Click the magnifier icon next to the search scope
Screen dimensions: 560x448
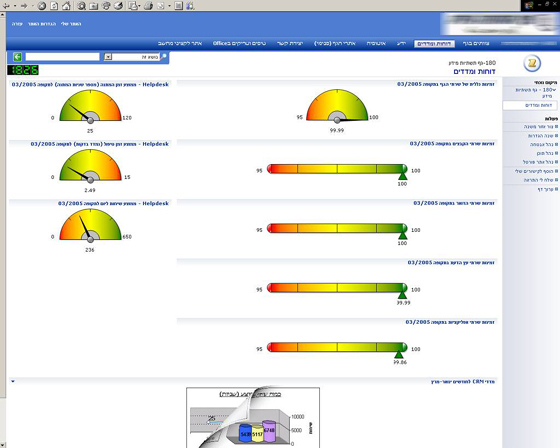click(x=164, y=56)
